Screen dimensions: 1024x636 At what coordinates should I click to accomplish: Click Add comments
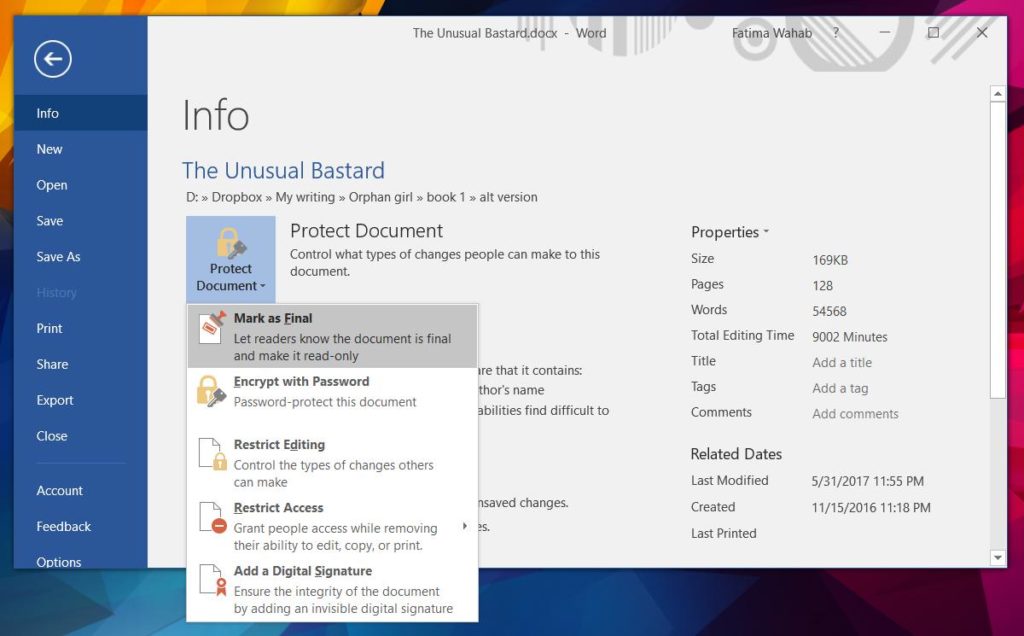pos(854,413)
